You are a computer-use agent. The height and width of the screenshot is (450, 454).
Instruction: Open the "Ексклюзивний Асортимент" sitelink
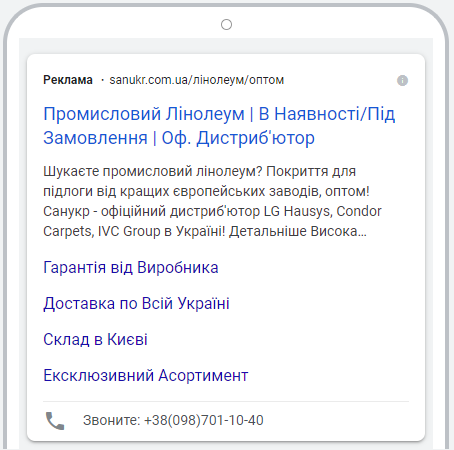[146, 375]
